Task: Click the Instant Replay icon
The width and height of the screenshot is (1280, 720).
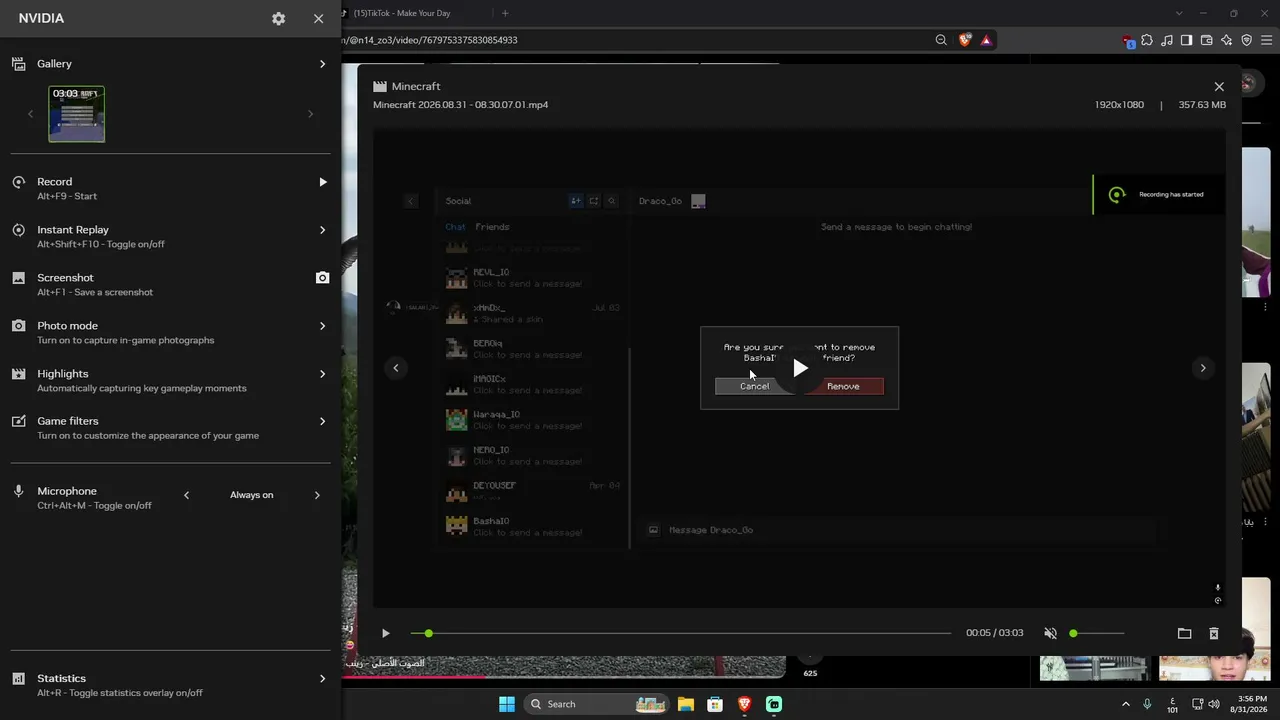Action: click(18, 230)
